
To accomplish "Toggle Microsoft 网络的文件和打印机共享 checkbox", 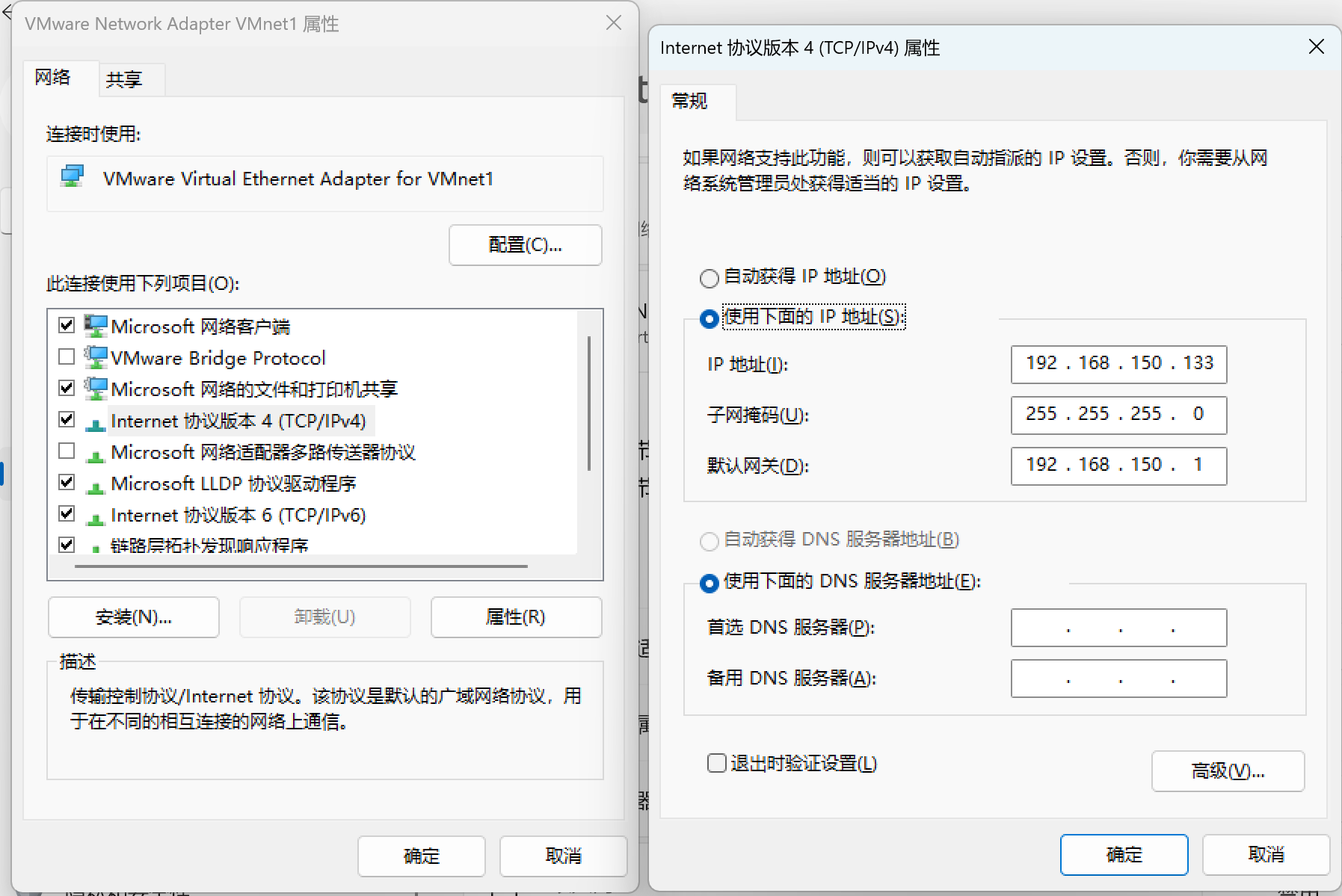I will coord(67,388).
